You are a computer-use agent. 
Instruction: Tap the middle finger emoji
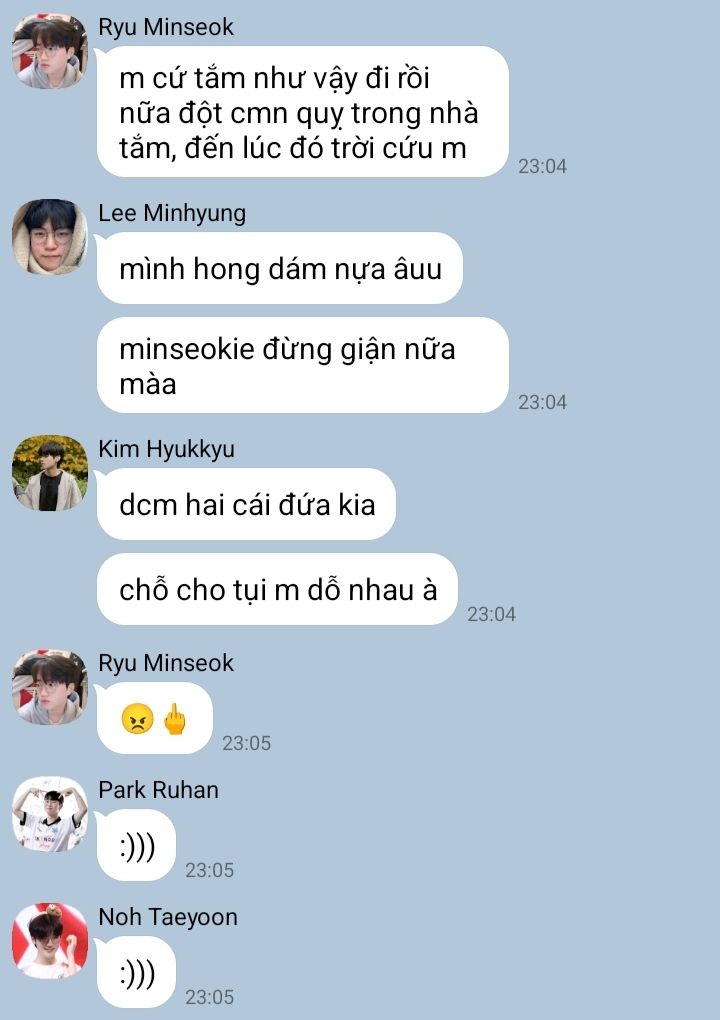click(174, 719)
